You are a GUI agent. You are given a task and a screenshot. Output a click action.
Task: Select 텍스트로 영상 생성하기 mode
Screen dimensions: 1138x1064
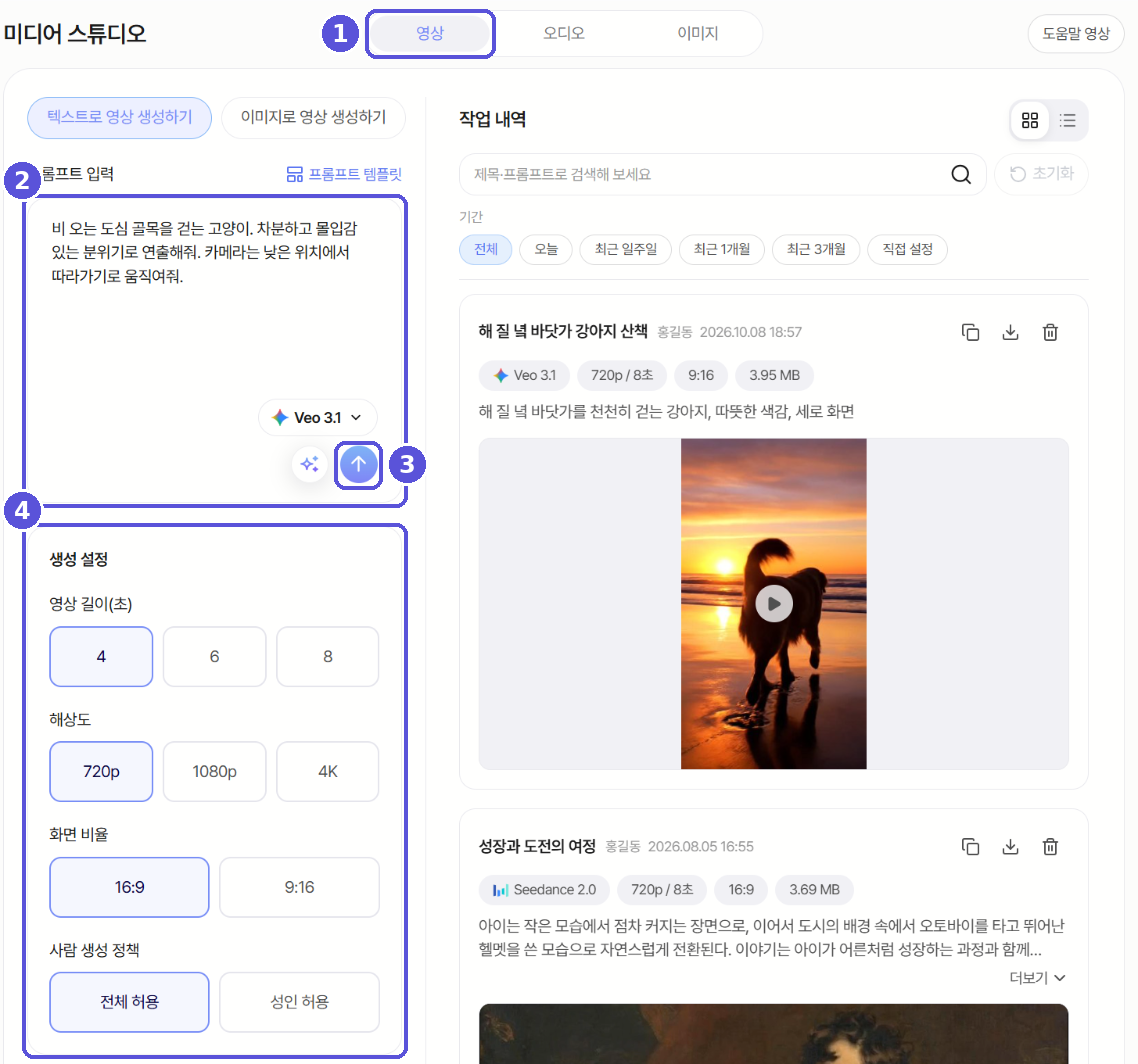tap(120, 118)
